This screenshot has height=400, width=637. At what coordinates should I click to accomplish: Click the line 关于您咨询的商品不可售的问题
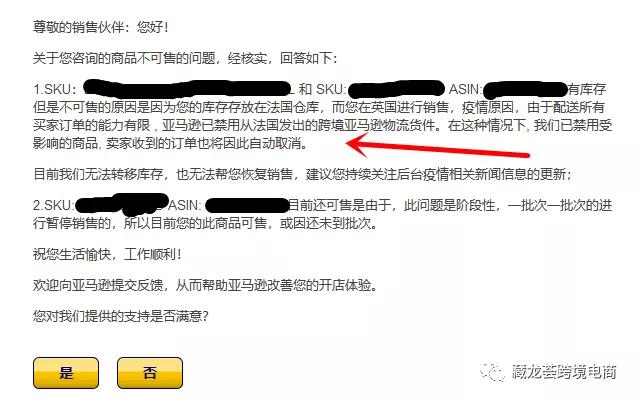point(185,58)
